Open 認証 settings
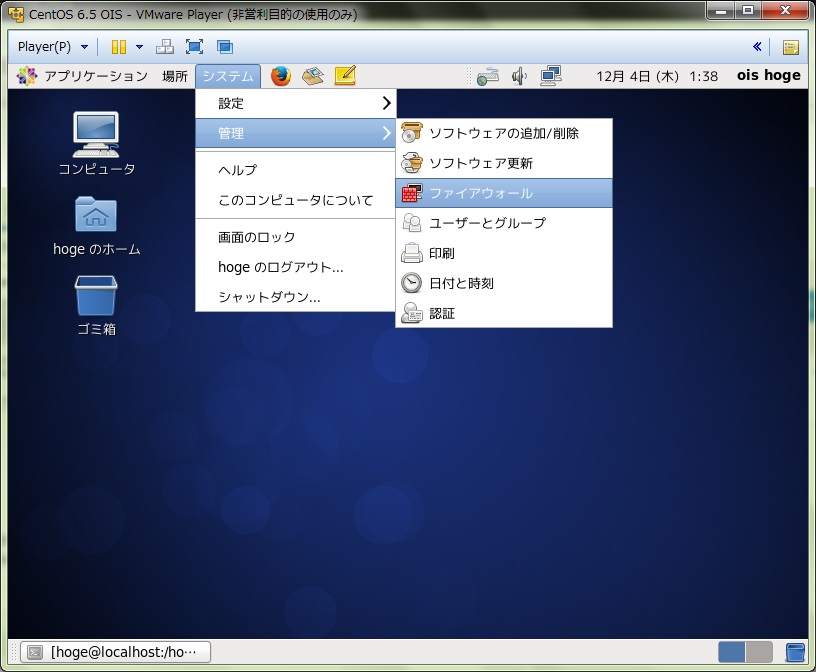The height and width of the screenshot is (672, 816). (504, 313)
